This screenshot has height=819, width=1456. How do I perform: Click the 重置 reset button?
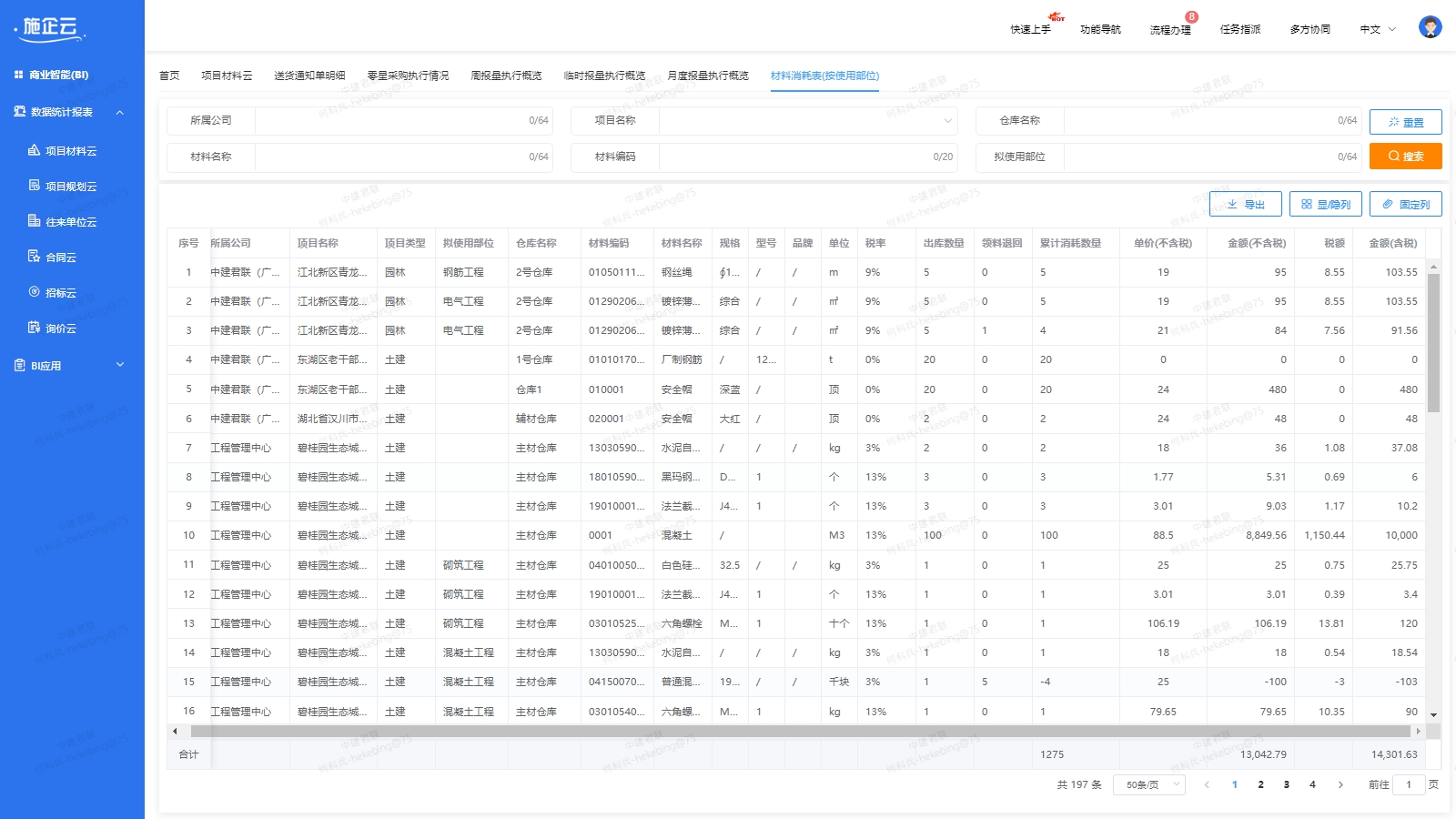pos(1405,122)
